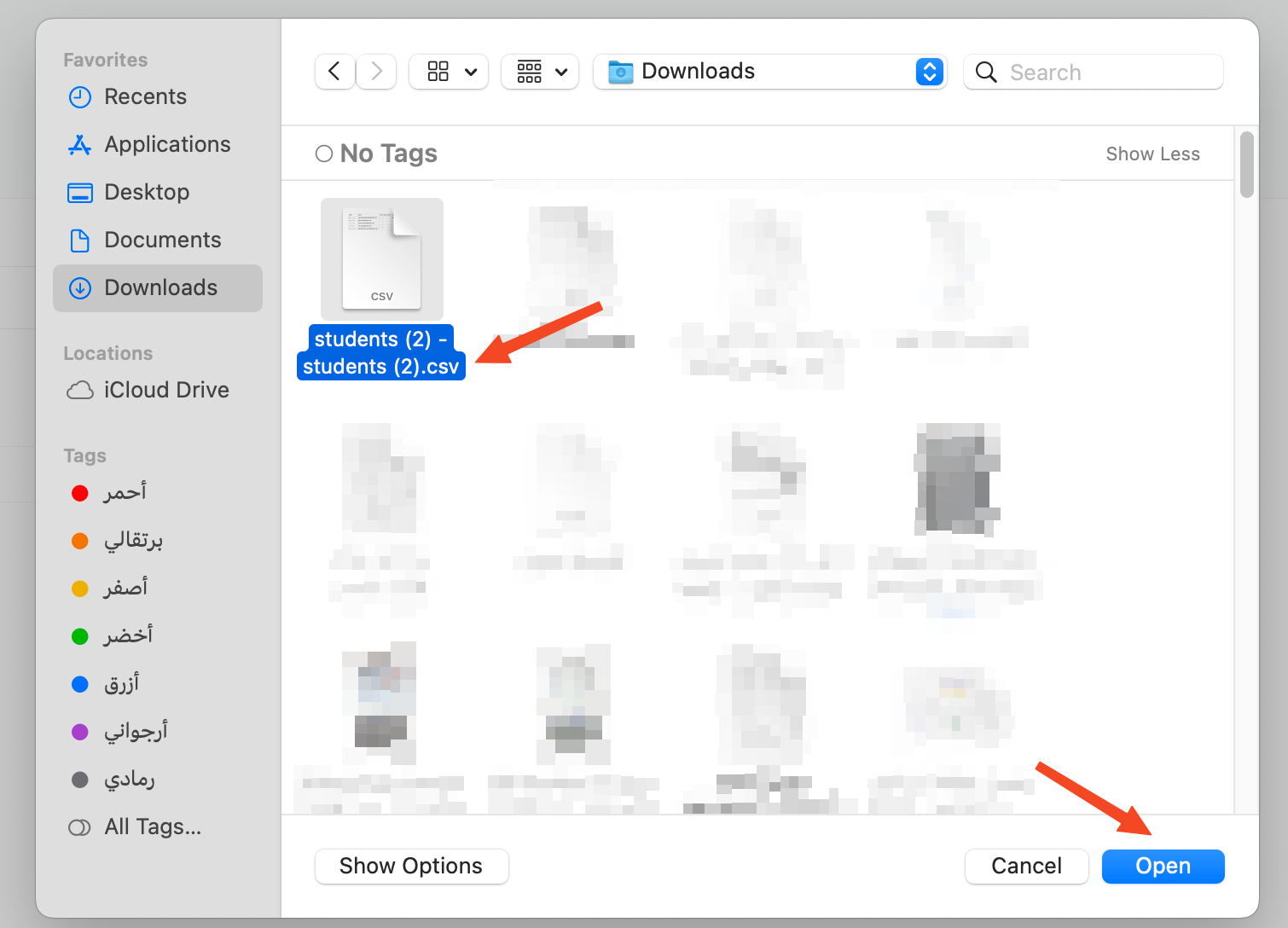Click the Downloads arrow icon in sidebar

80,288
